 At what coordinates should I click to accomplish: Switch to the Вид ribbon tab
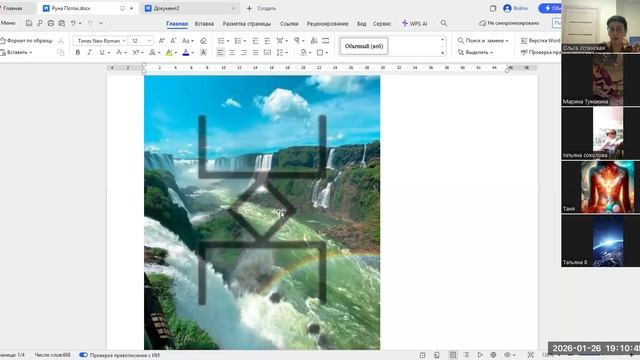pyautogui.click(x=361, y=24)
